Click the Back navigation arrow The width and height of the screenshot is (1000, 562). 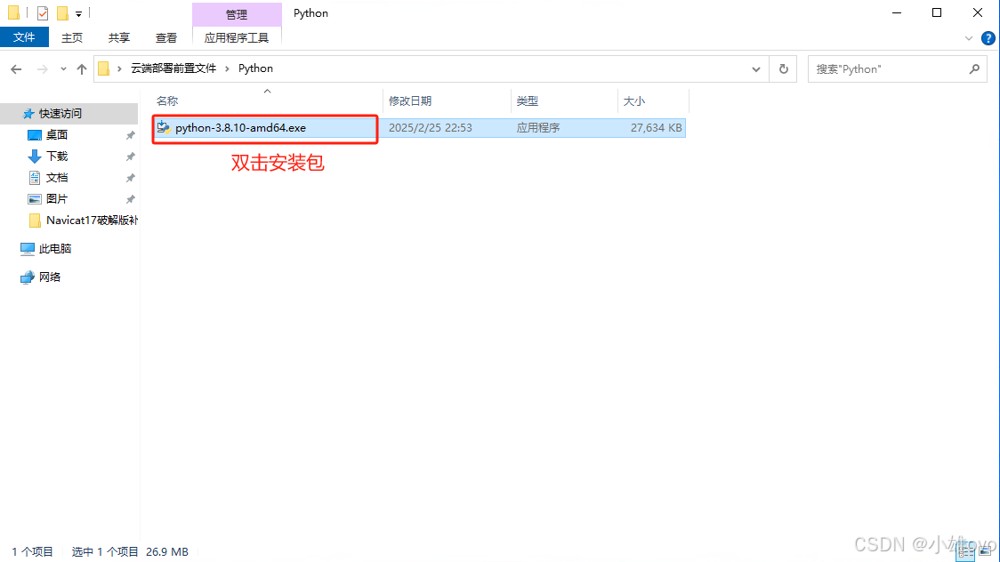(16, 69)
